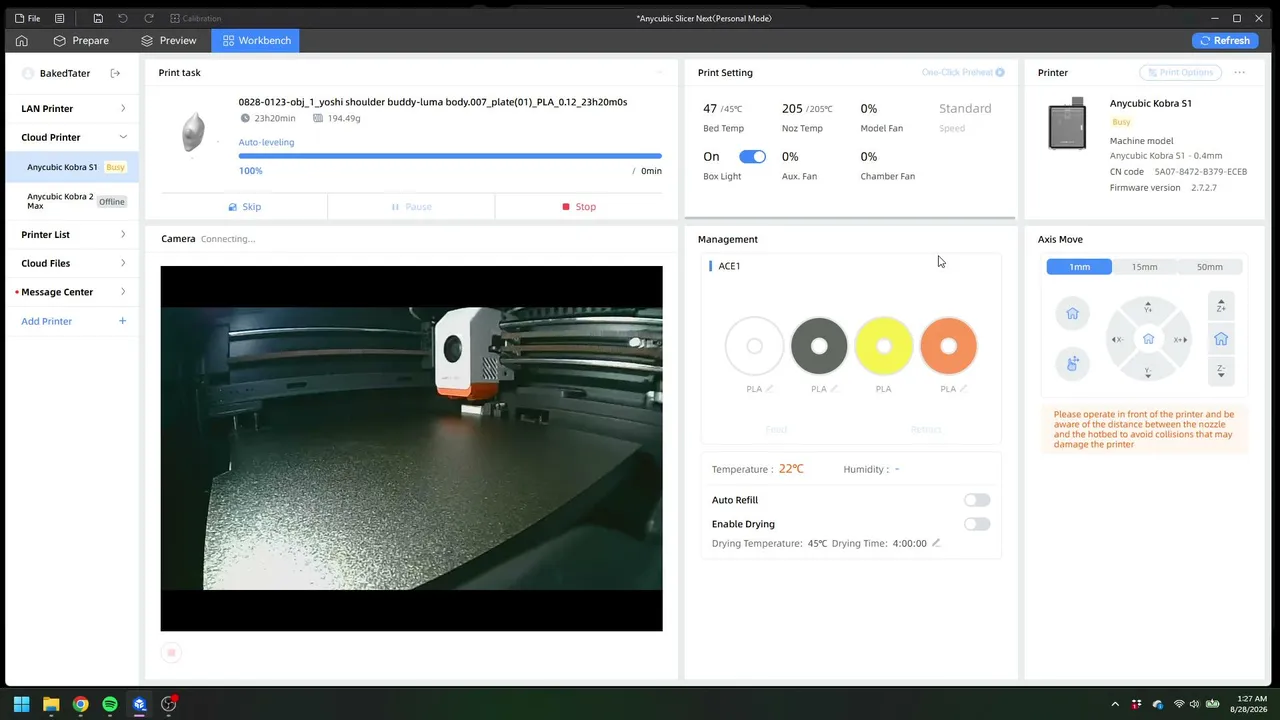
Task: Open Google Chrome from the taskbar
Action: point(80,704)
